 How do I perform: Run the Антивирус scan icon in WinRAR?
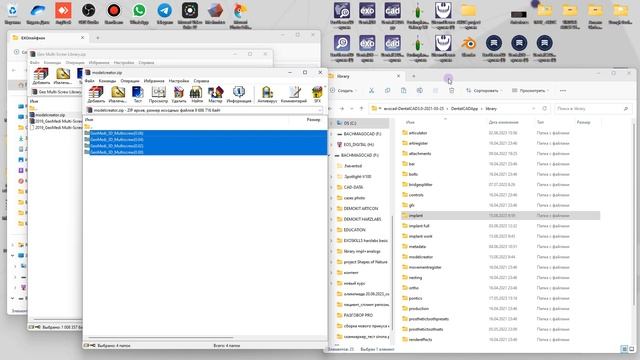pyautogui.click(x=267, y=94)
